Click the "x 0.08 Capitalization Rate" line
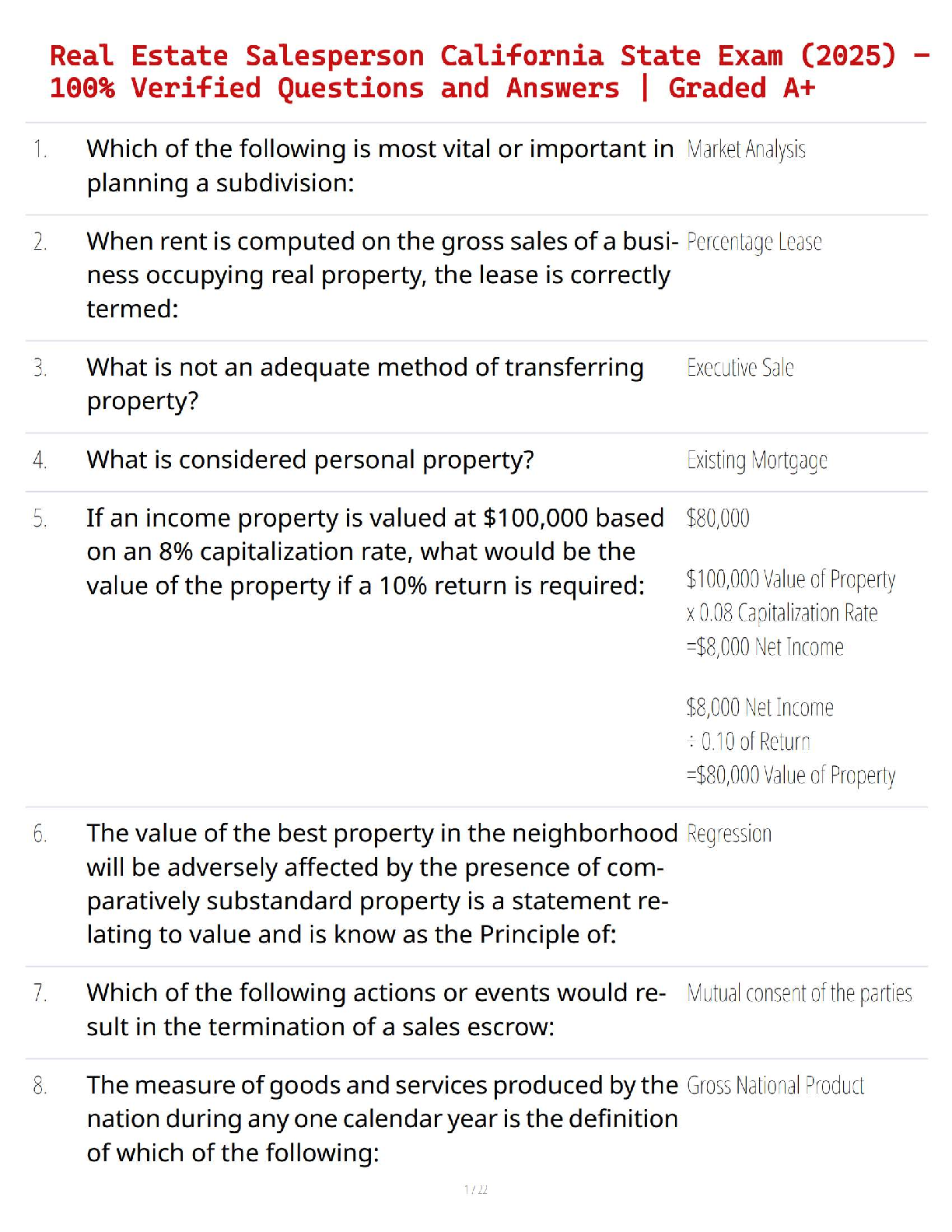Image resolution: width=952 pixels, height=1232 pixels. (x=782, y=613)
